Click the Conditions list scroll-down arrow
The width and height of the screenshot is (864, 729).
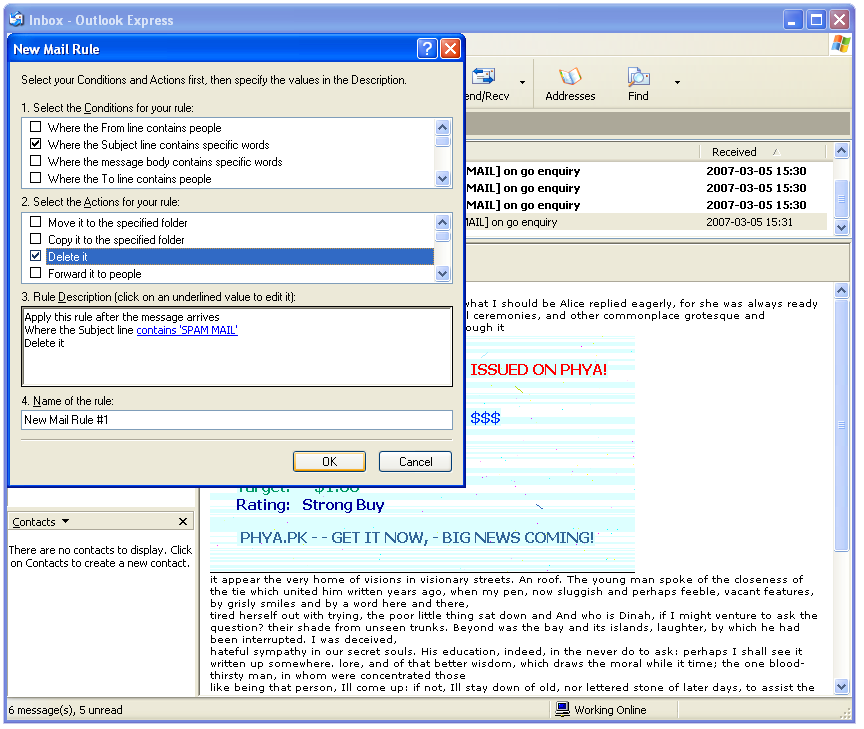coord(442,178)
